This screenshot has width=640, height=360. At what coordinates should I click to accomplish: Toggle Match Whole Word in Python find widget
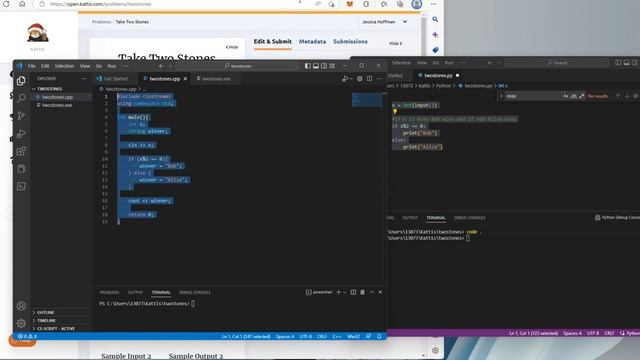pyautogui.click(x=574, y=96)
